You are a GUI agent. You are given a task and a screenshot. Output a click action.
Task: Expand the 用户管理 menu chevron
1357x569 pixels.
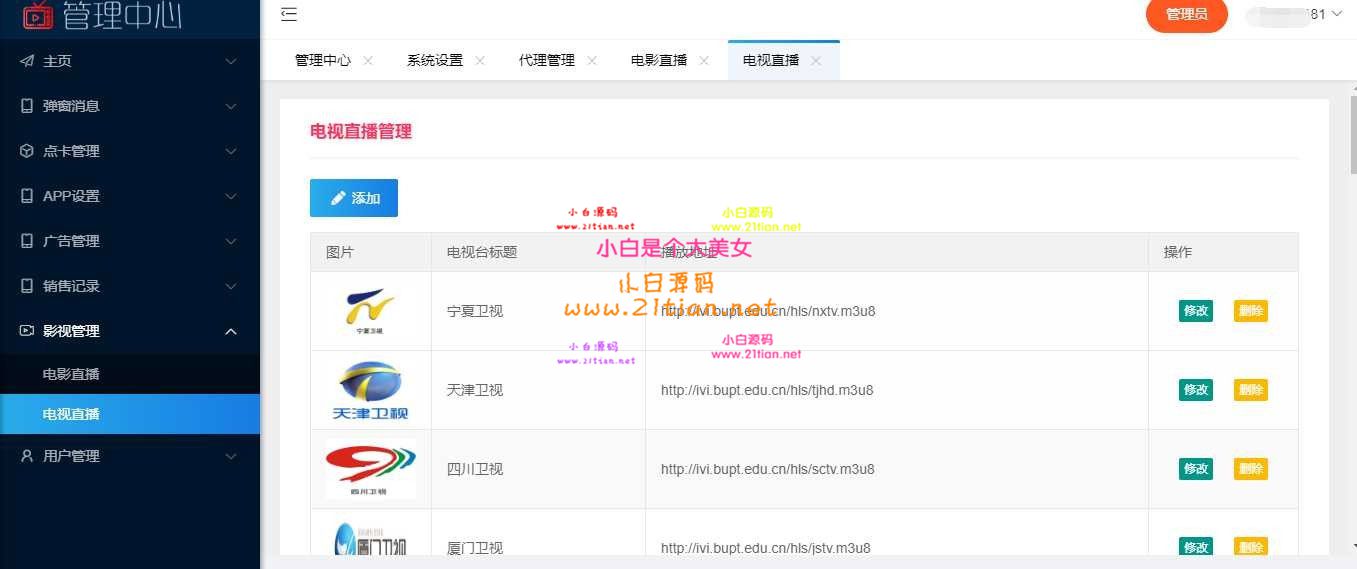[231, 456]
